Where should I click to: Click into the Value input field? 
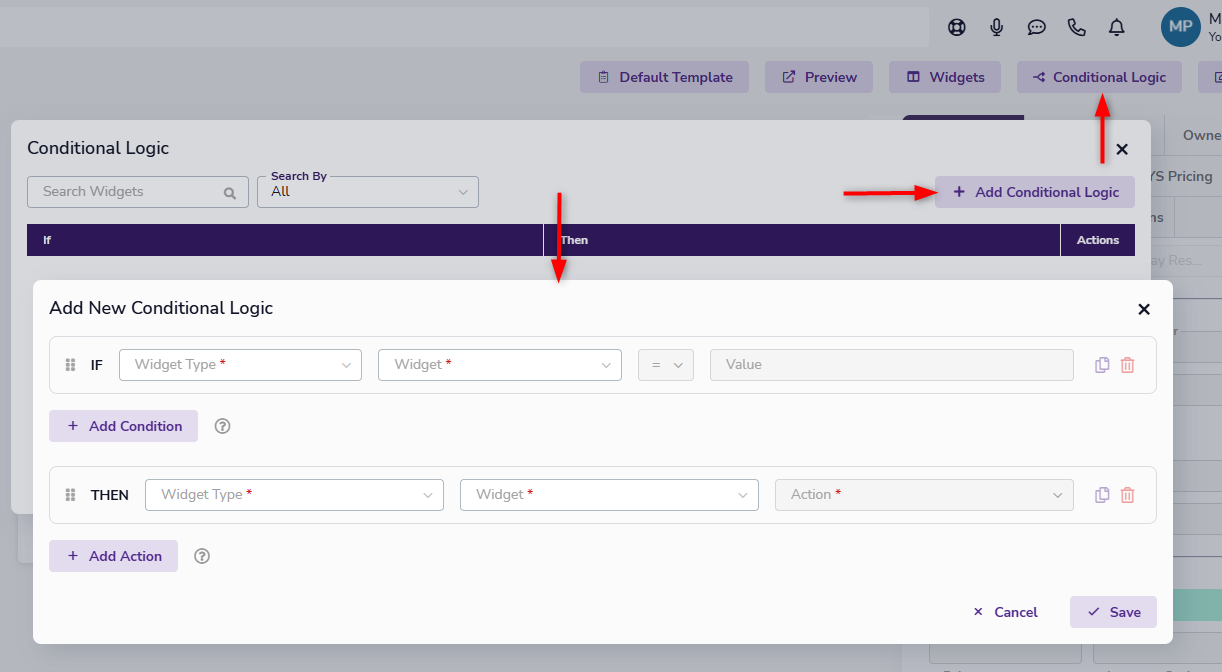point(891,365)
